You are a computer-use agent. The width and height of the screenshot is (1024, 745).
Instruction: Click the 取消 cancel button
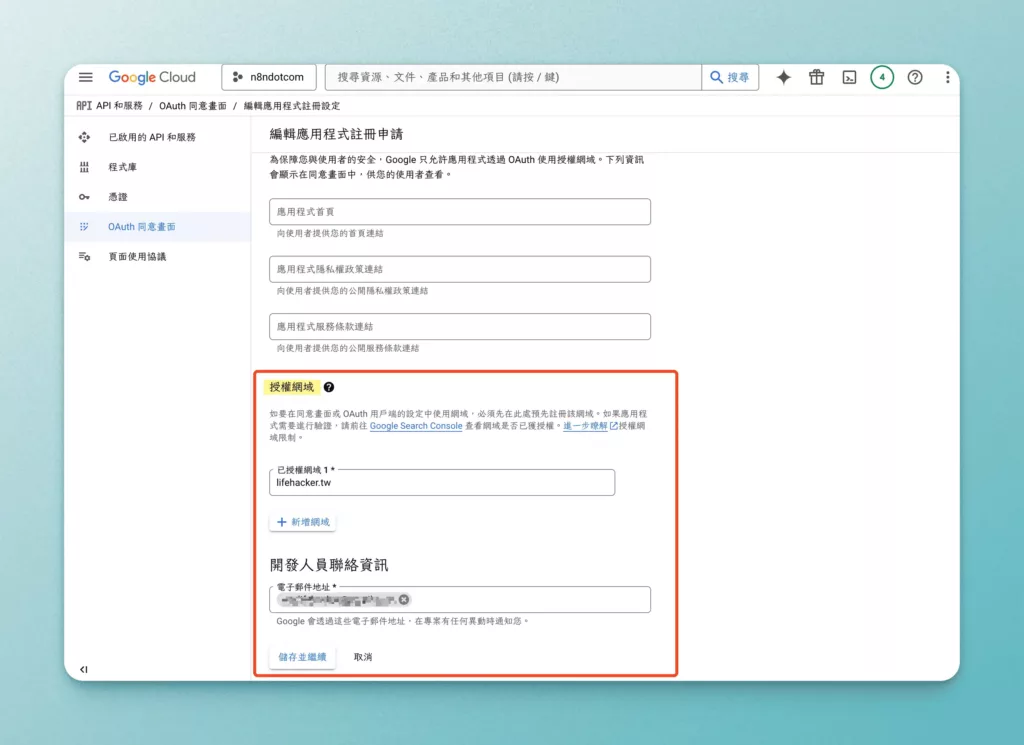pos(362,657)
